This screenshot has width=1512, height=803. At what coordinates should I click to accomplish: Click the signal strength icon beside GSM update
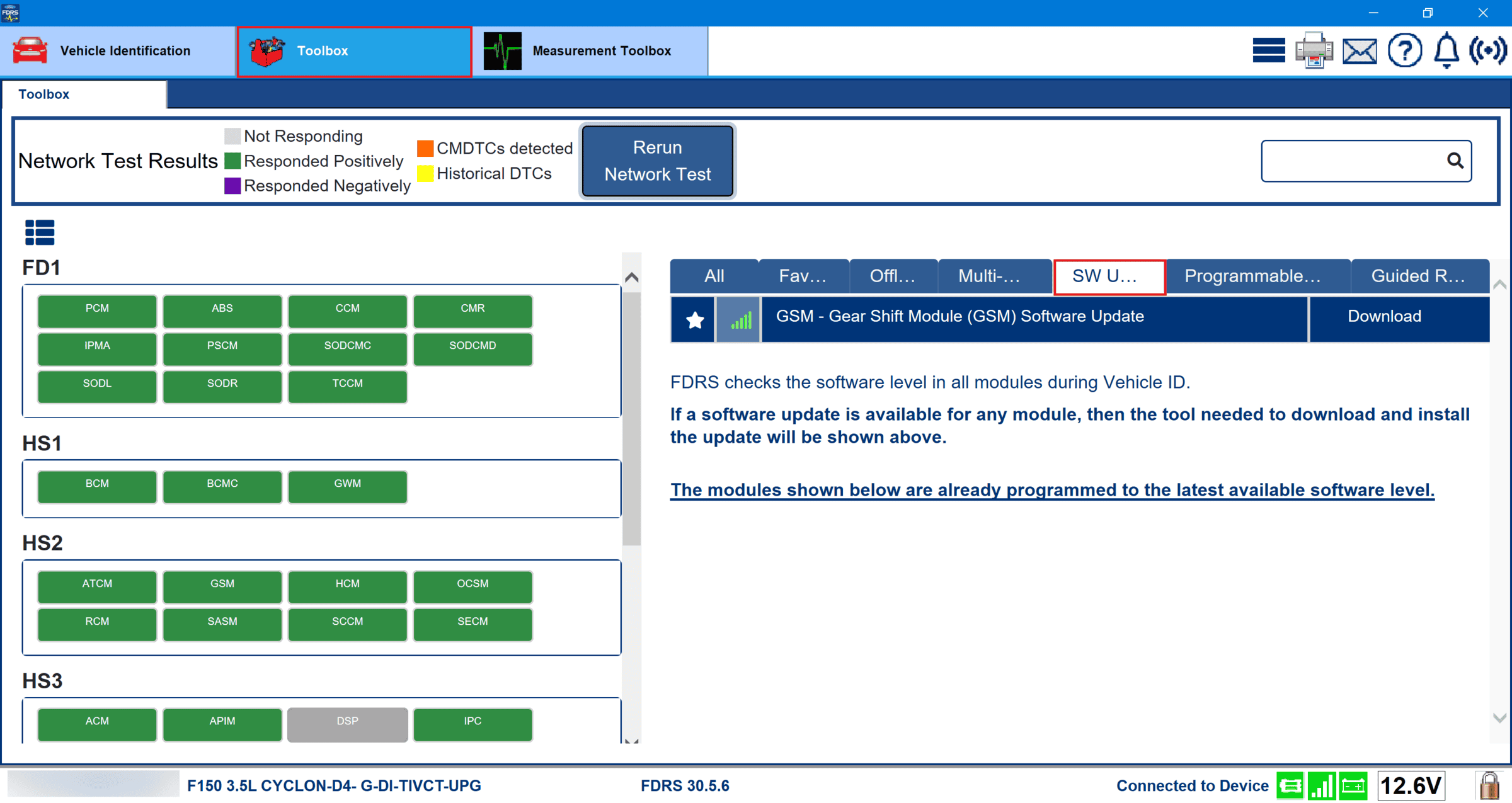coord(738,319)
